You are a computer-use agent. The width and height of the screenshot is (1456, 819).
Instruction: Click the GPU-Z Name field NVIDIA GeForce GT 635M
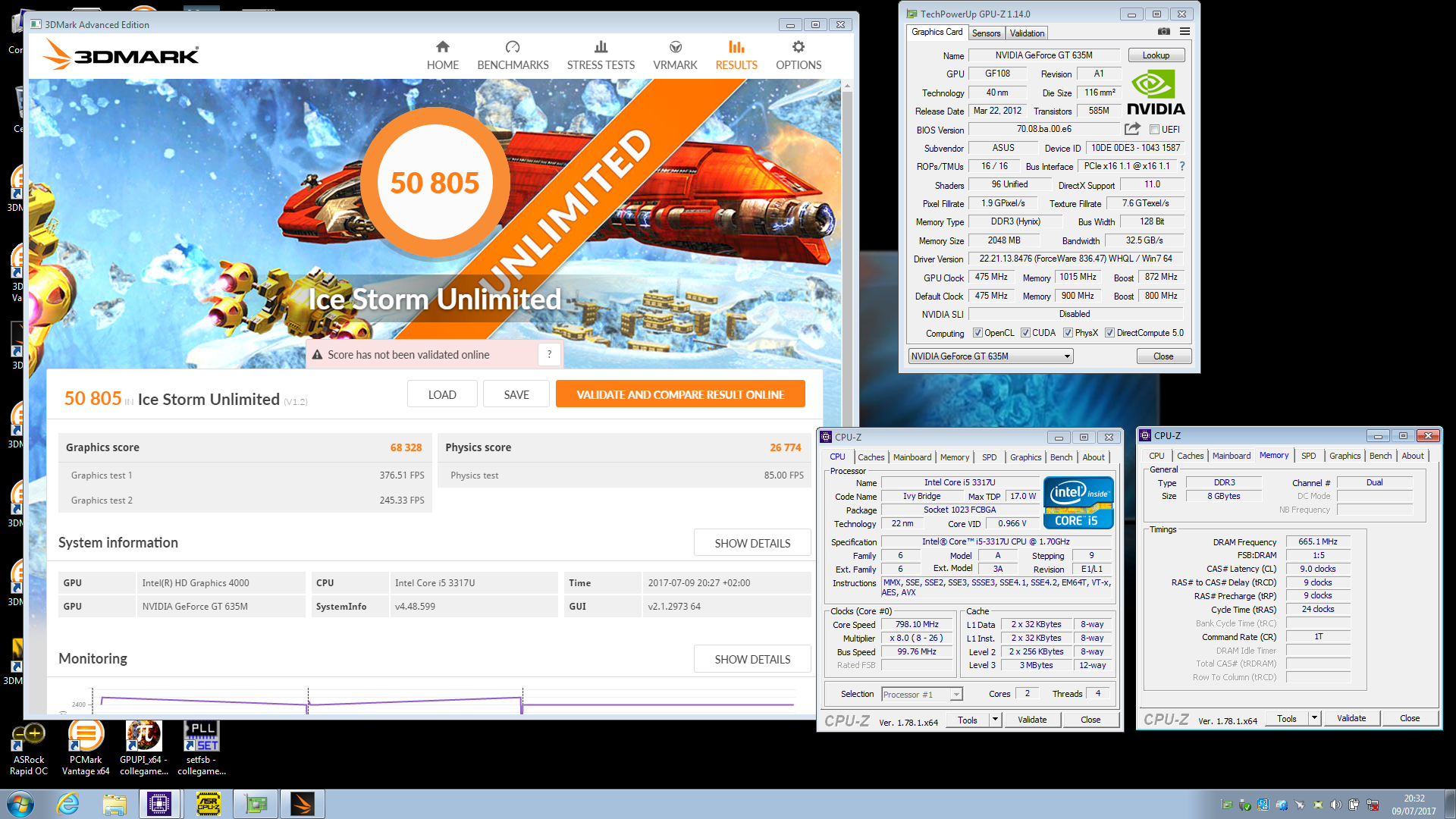pyautogui.click(x=1043, y=55)
